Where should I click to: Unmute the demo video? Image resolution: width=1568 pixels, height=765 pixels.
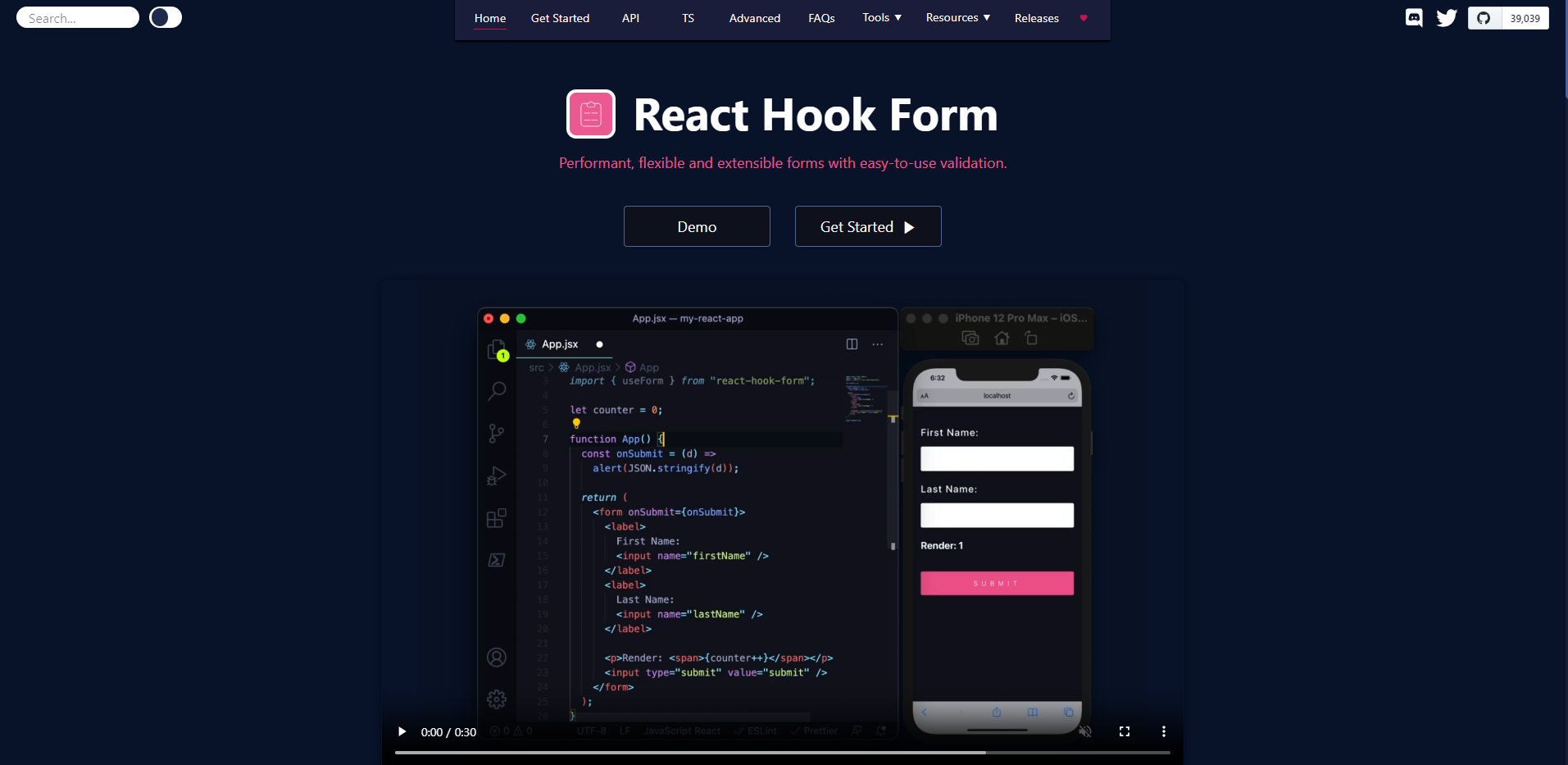pos(1087,731)
